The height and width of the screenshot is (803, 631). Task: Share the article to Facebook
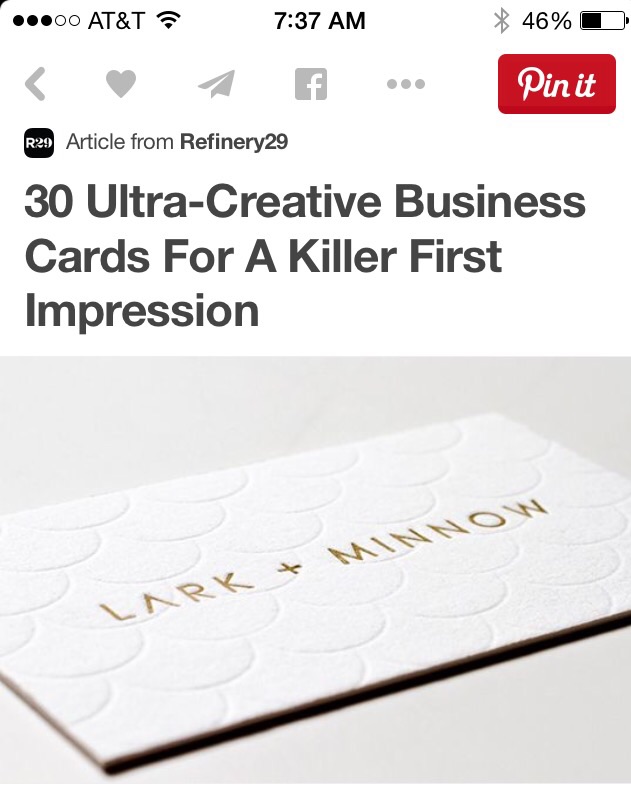point(311,83)
